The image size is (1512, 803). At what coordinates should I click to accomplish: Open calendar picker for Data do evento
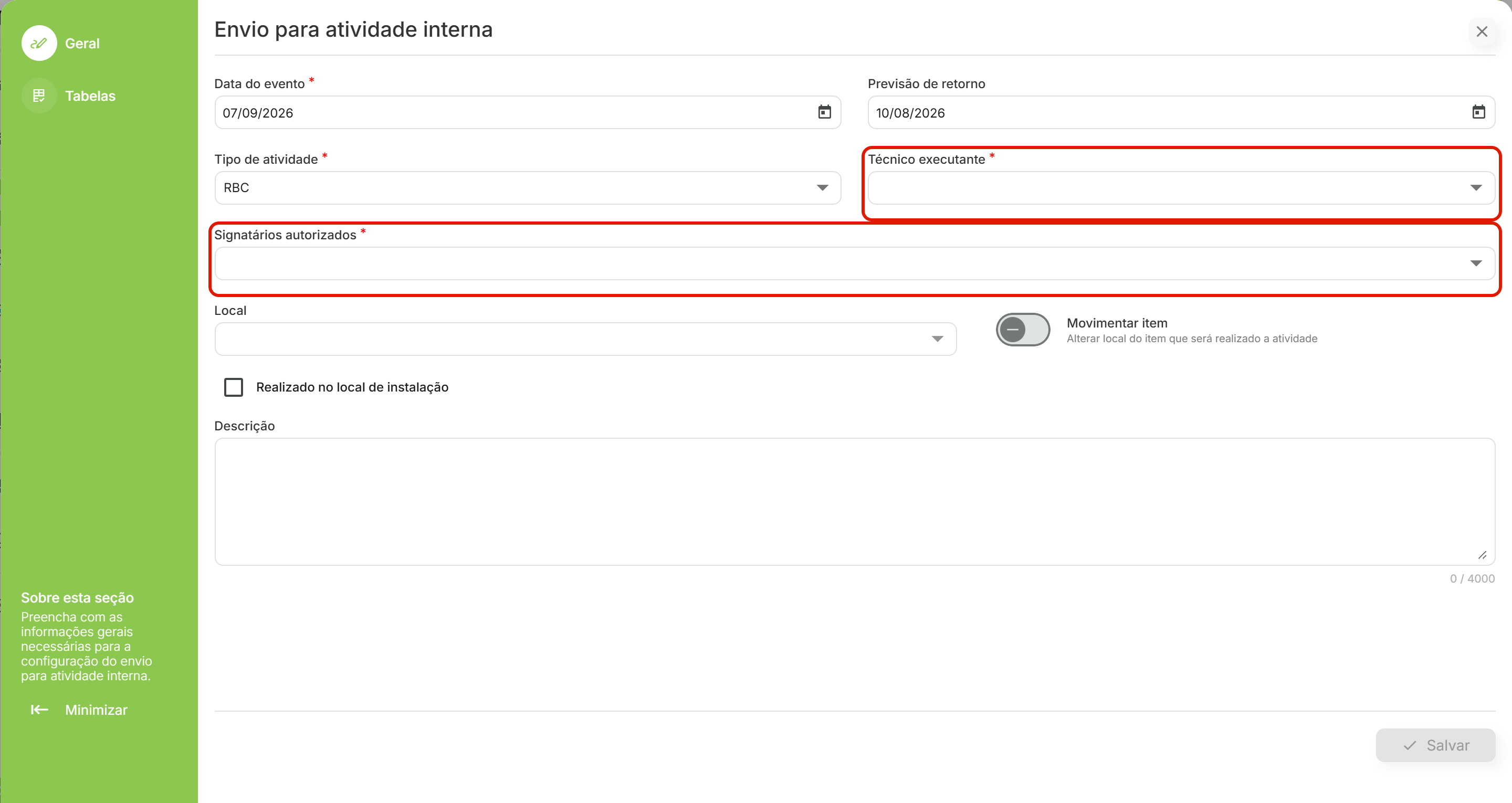[825, 112]
